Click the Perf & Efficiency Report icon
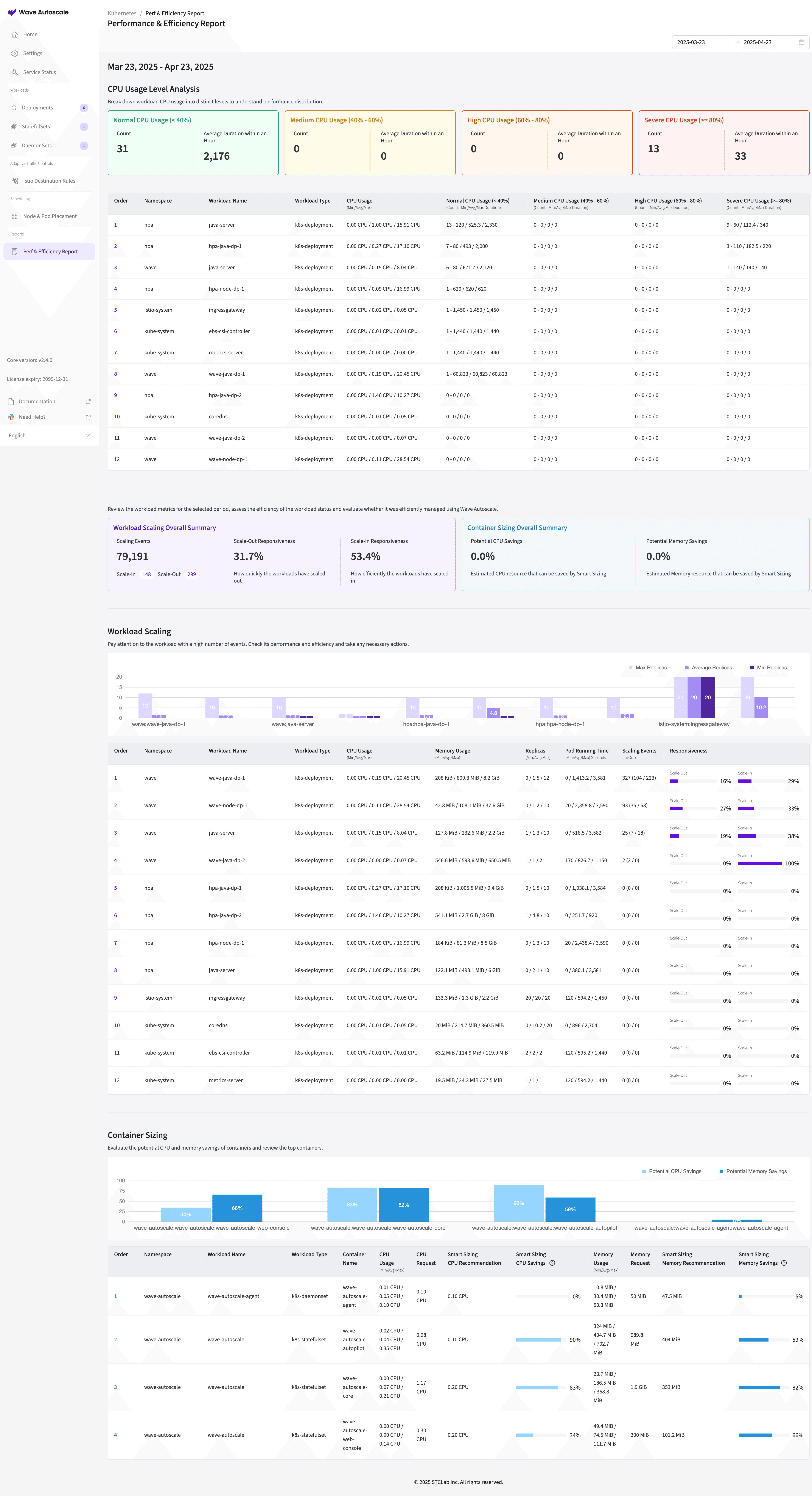Image resolution: width=812 pixels, height=1496 pixels. tap(14, 251)
